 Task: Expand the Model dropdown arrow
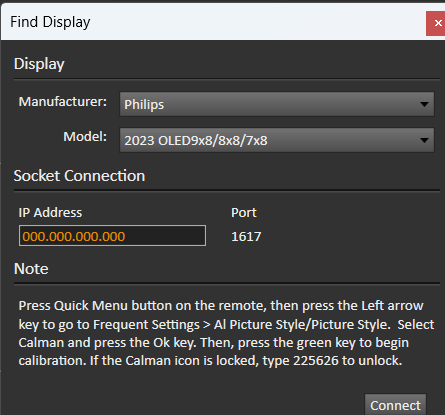(424, 140)
